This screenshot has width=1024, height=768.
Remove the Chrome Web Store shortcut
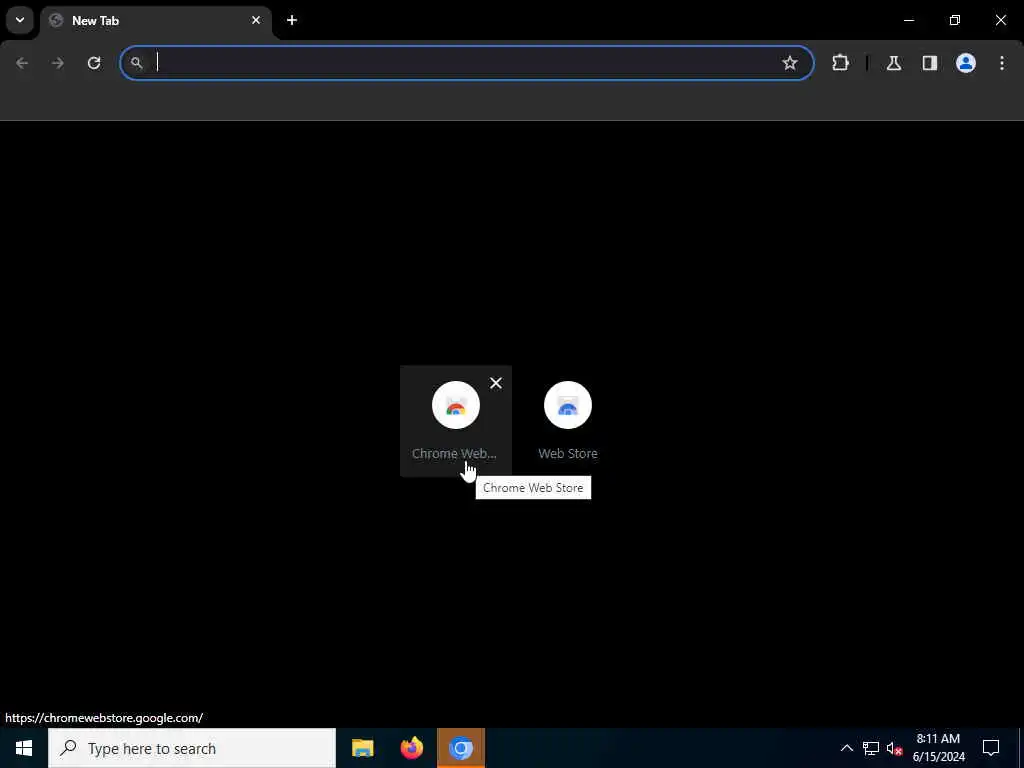496,383
